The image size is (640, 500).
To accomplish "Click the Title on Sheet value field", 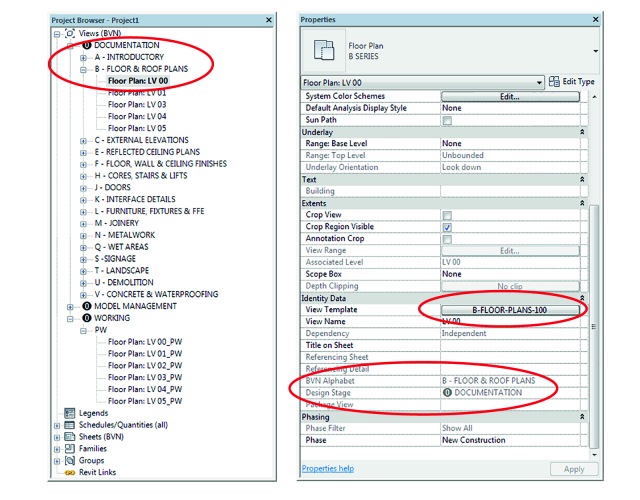I will click(x=510, y=345).
